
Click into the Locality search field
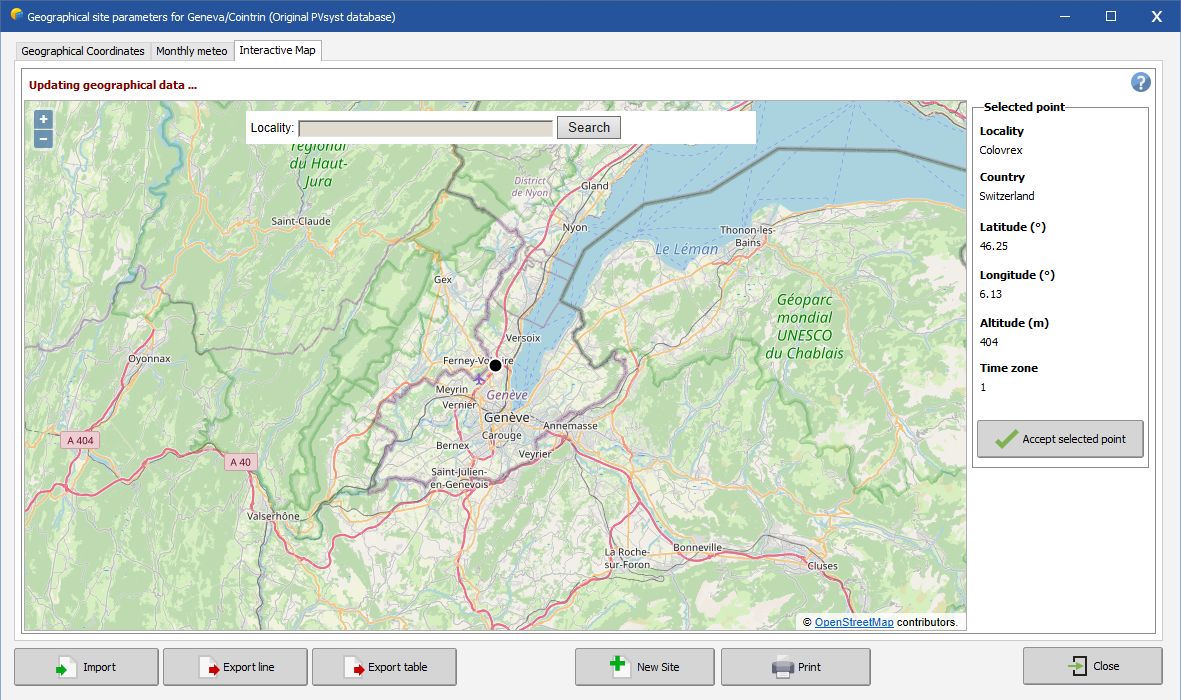425,128
